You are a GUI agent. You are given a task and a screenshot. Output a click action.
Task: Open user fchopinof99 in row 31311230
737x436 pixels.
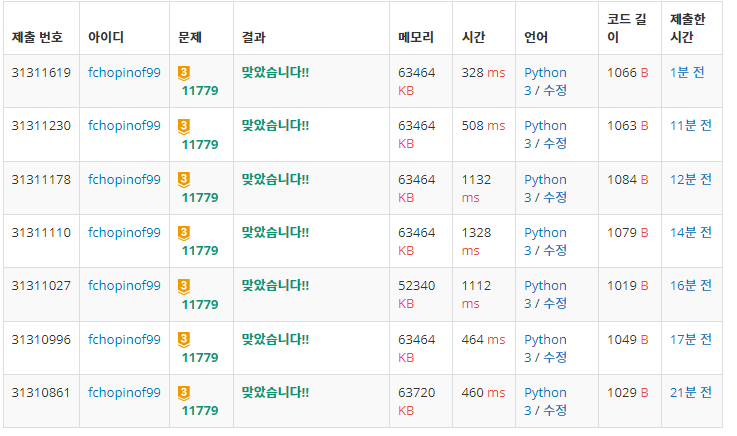click(124, 126)
